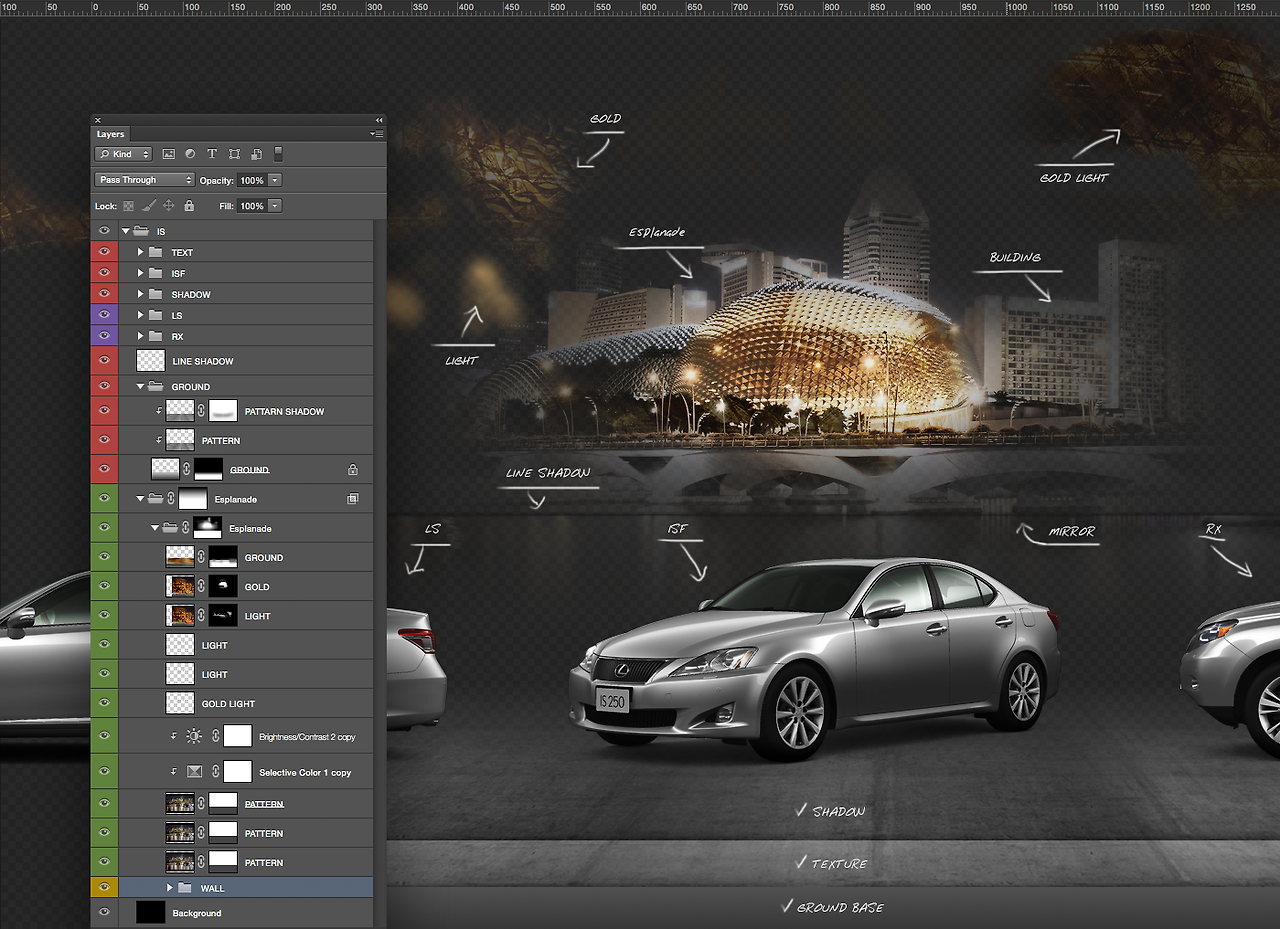Filter layers by type (T) icon
Image resolution: width=1280 pixels, height=929 pixels.
click(212, 154)
